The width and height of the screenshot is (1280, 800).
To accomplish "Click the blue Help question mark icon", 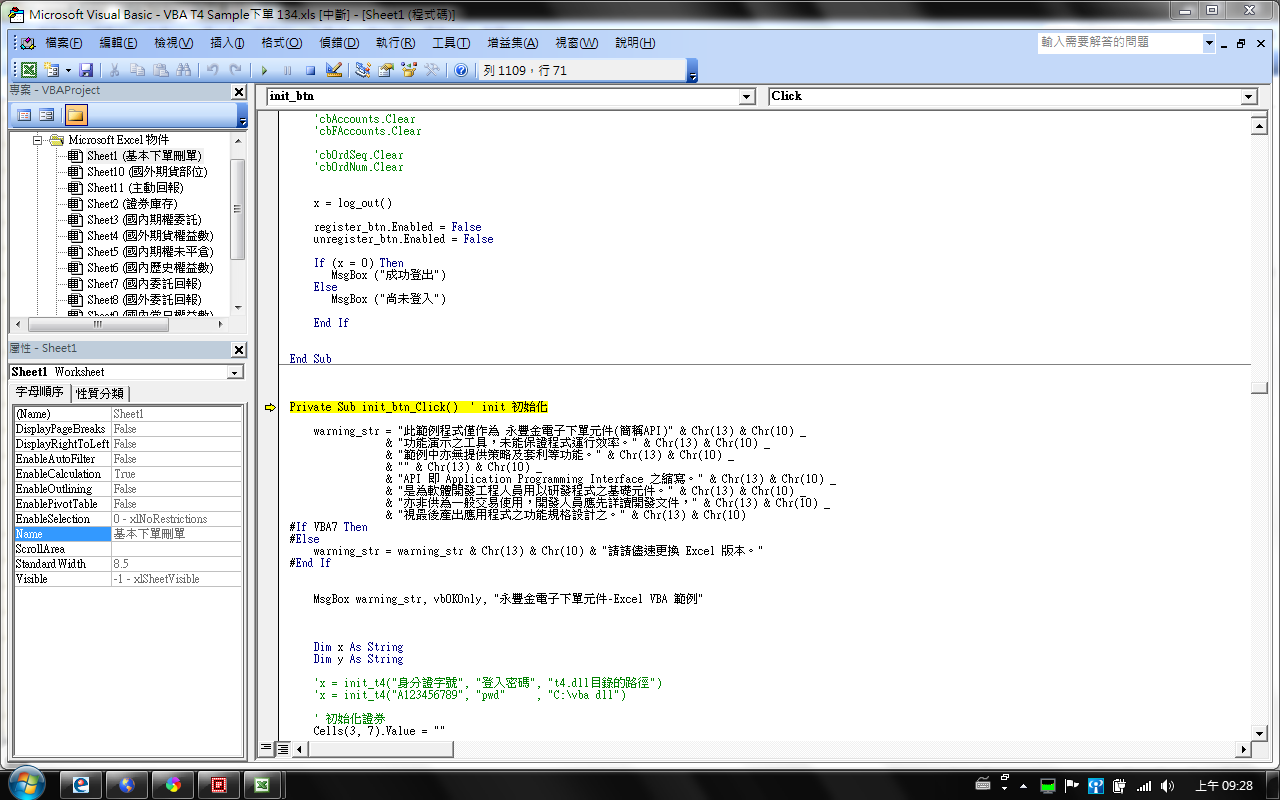I will [x=461, y=70].
